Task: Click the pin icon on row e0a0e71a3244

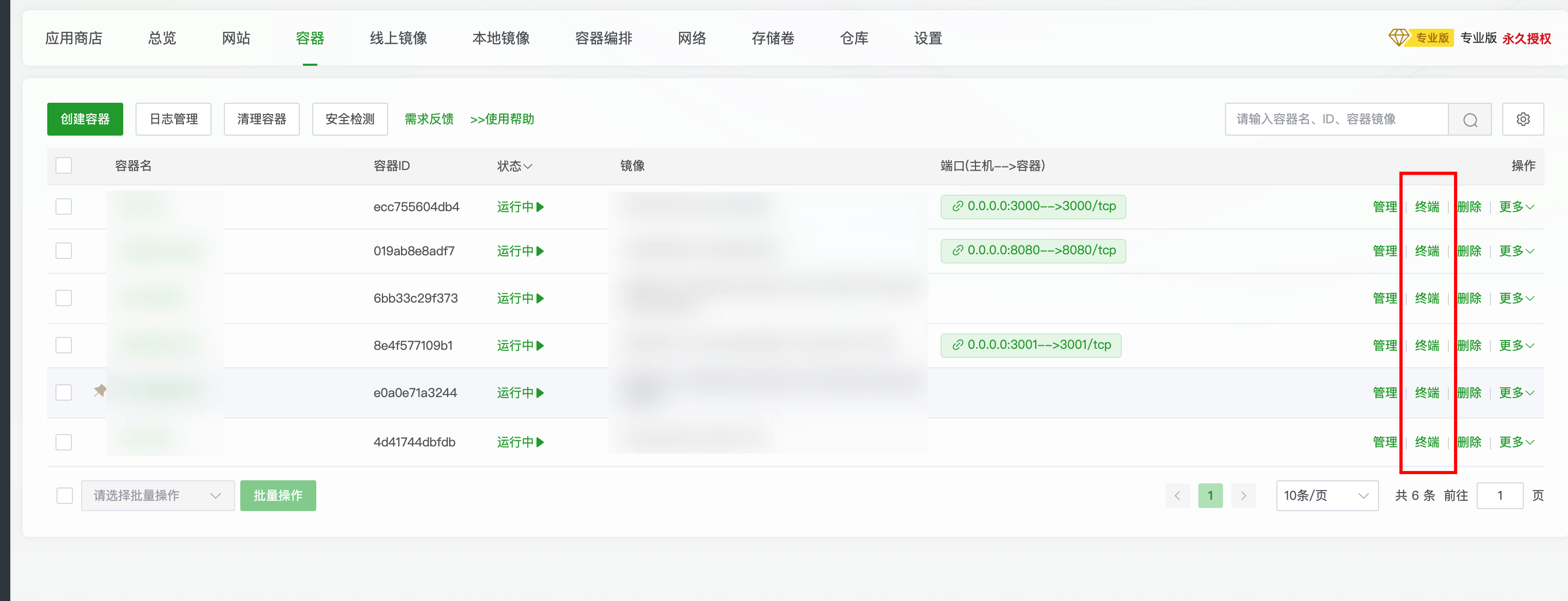Action: click(101, 390)
